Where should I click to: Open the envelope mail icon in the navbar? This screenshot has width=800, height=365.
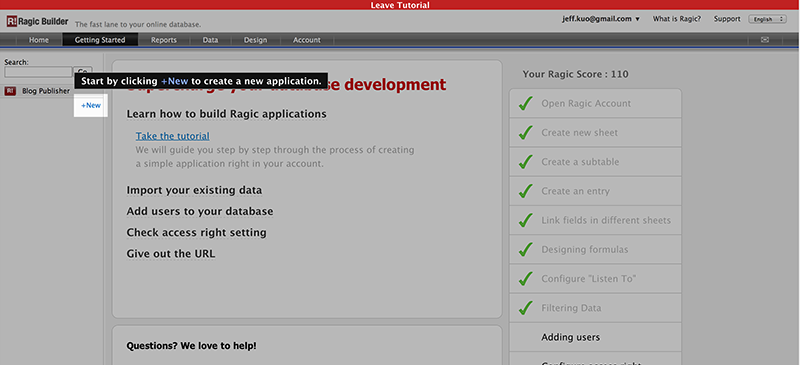tap(764, 40)
